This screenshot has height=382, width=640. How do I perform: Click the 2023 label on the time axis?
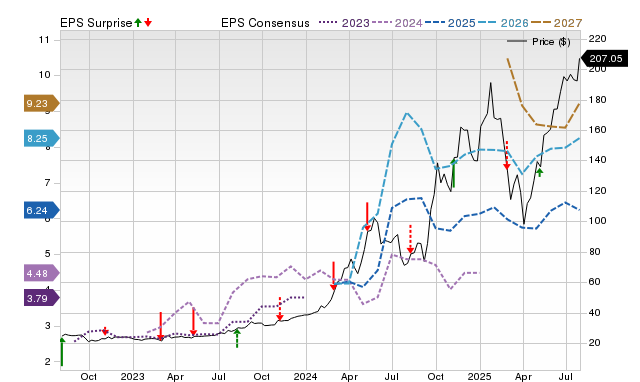pos(132,376)
